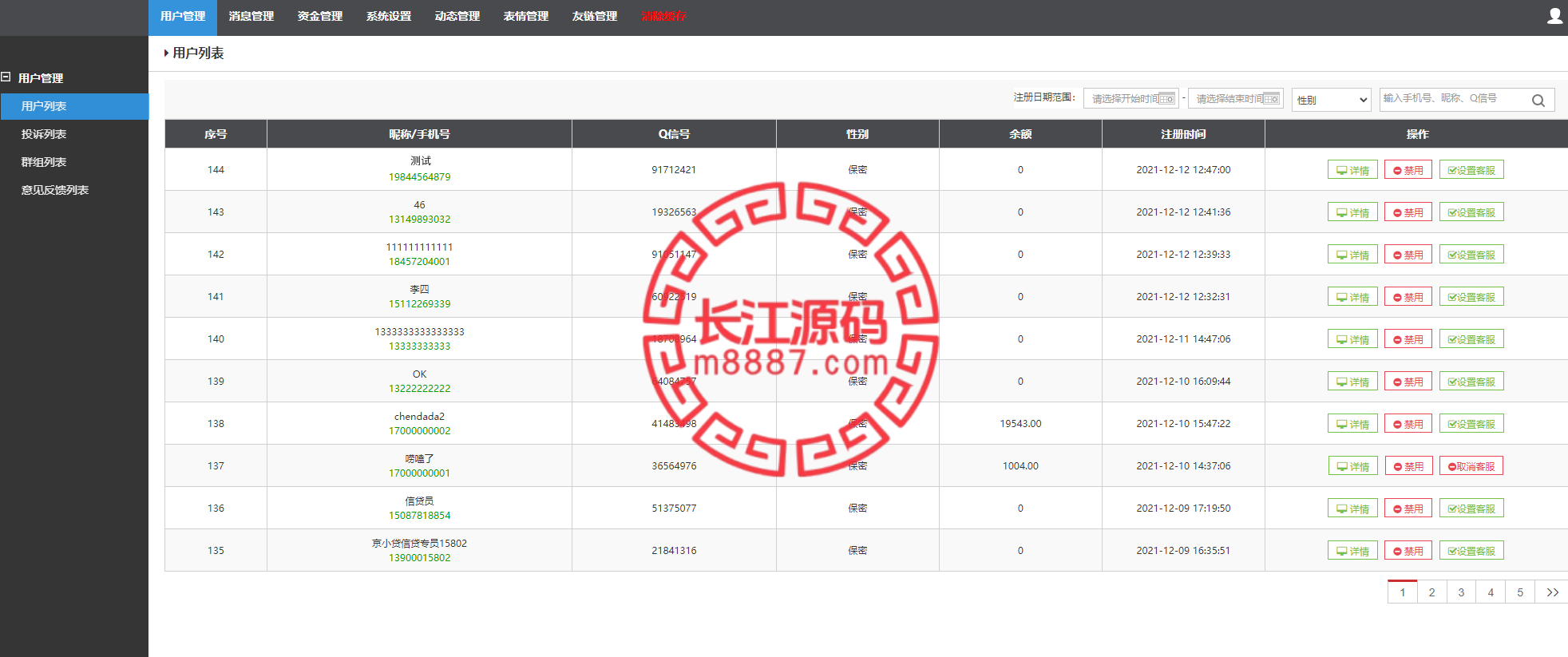Screen dimensions: 1568x657
Task: Click registration time 2021-12-09 17:19:50
Action: point(1183,509)
